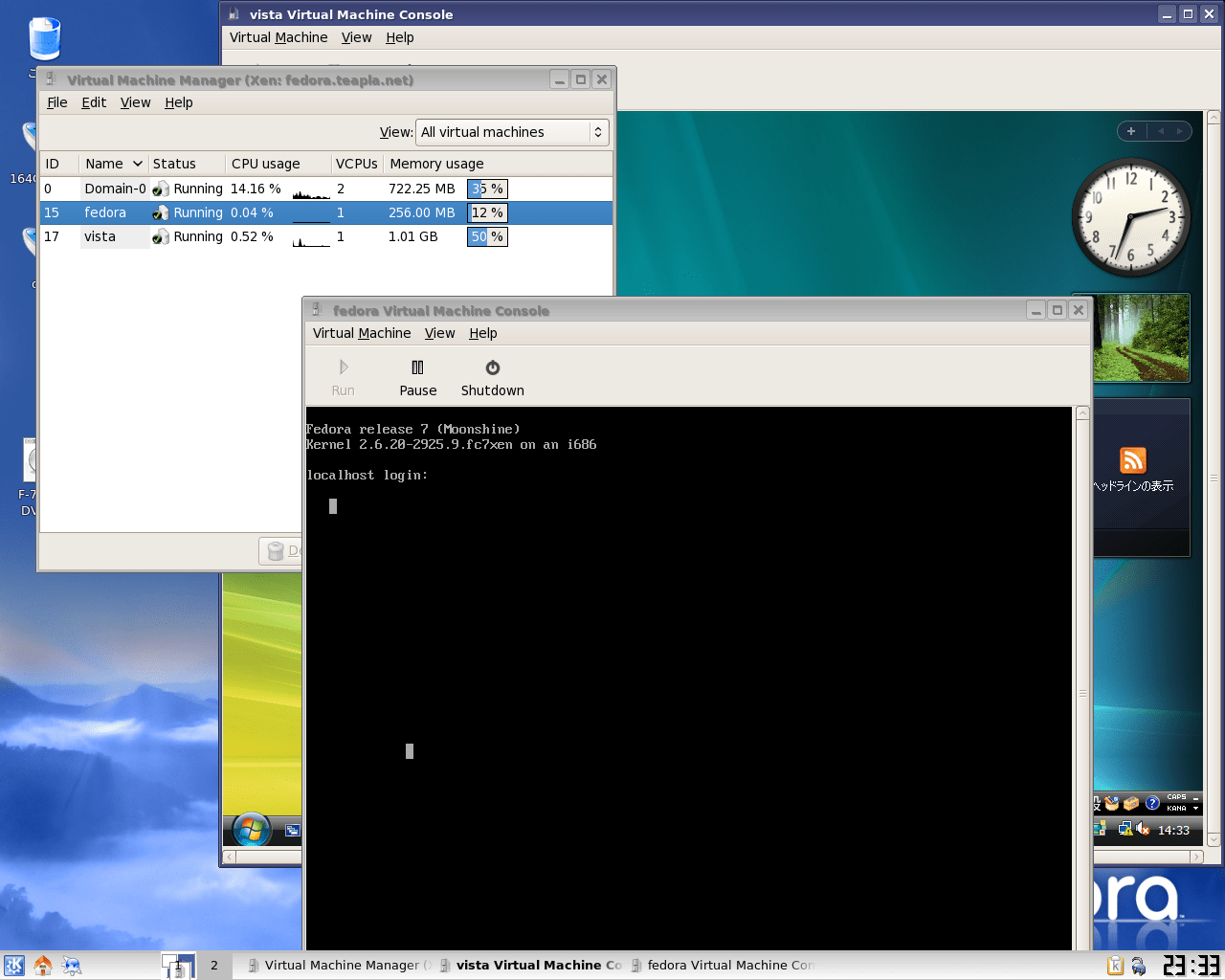Click the KDE panel clock showing 23:33

point(1192,966)
